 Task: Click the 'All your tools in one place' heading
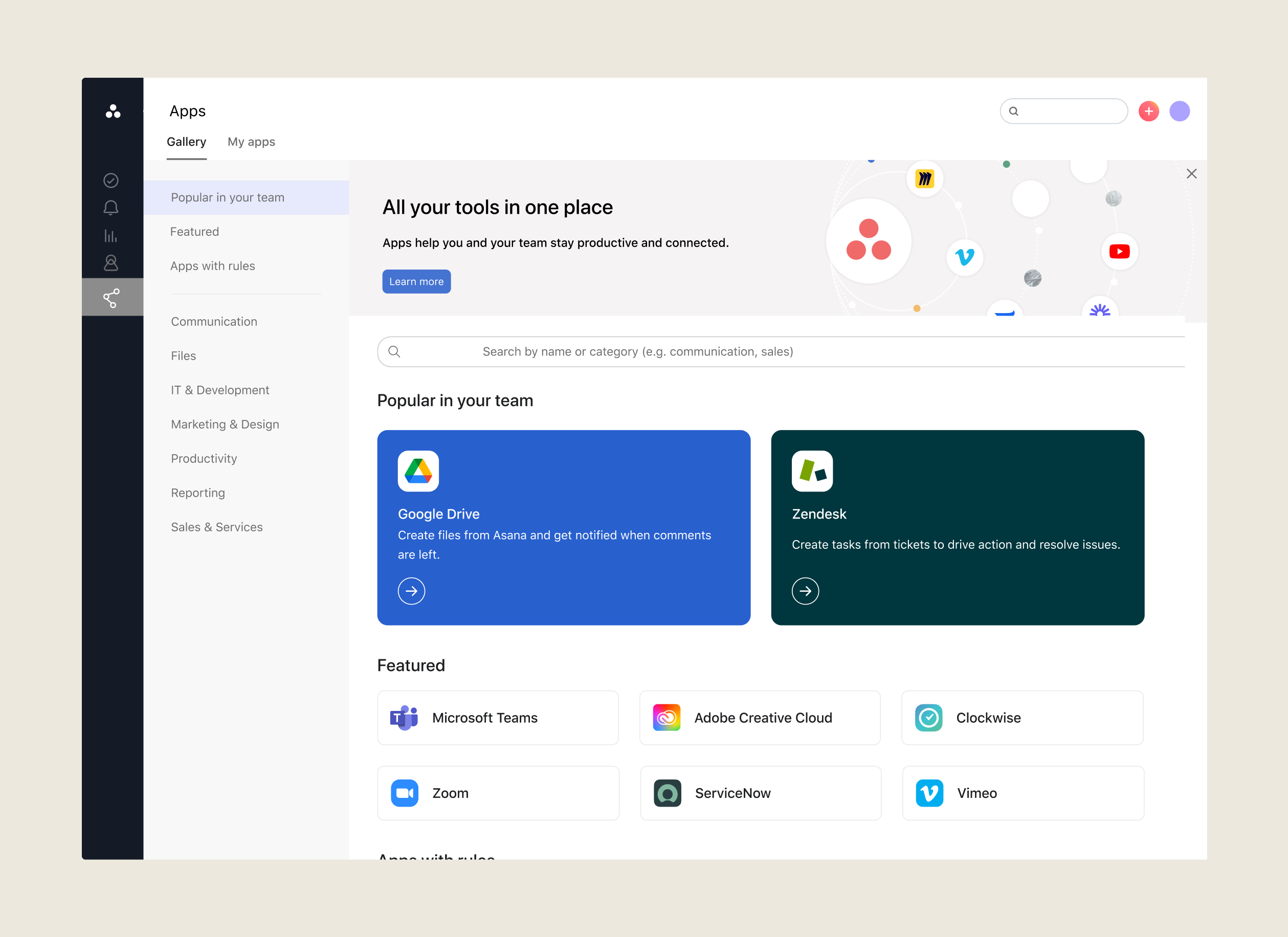(498, 207)
